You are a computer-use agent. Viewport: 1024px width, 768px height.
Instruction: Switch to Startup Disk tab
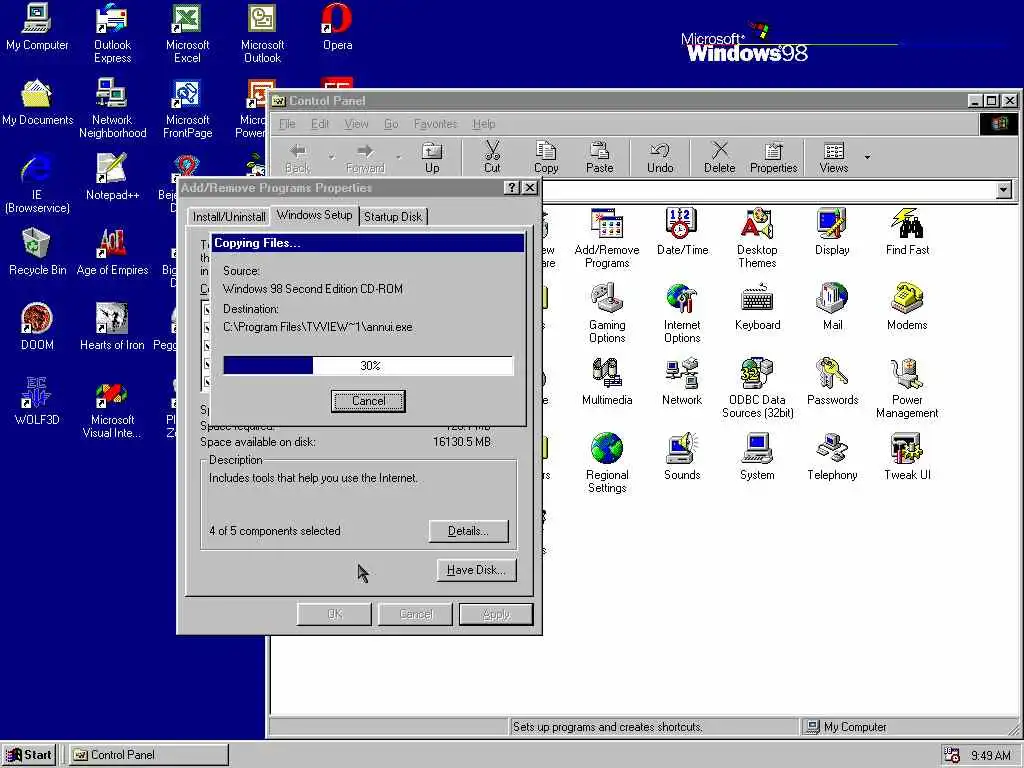coord(392,217)
